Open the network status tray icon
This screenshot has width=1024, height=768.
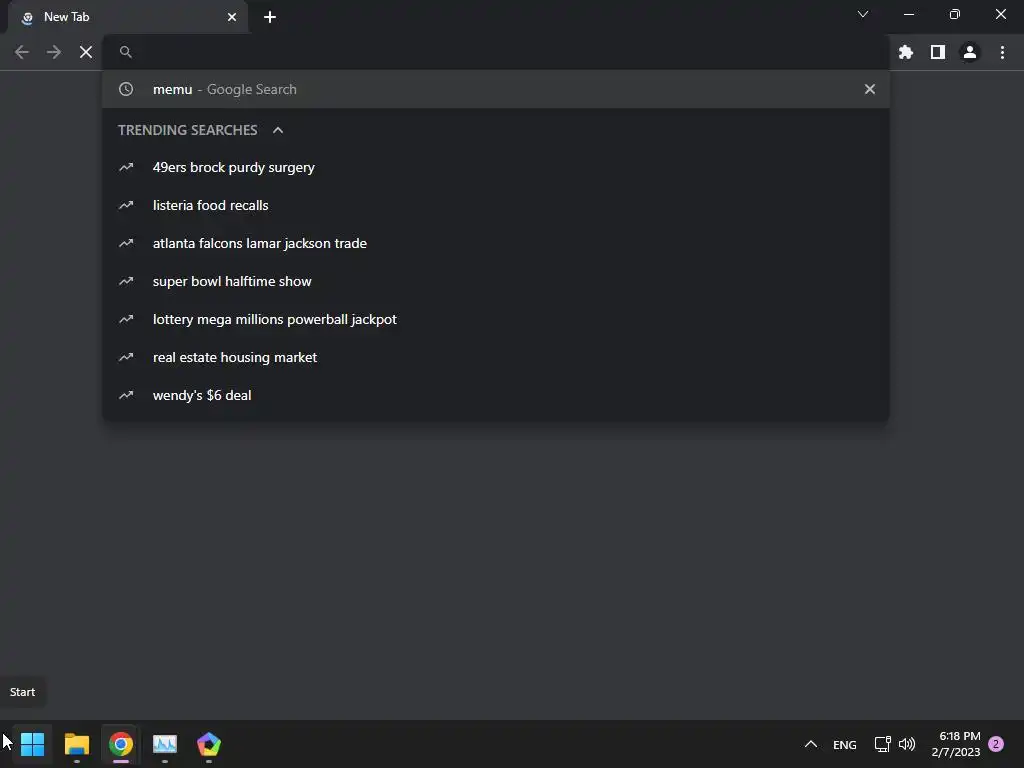[x=882, y=744]
